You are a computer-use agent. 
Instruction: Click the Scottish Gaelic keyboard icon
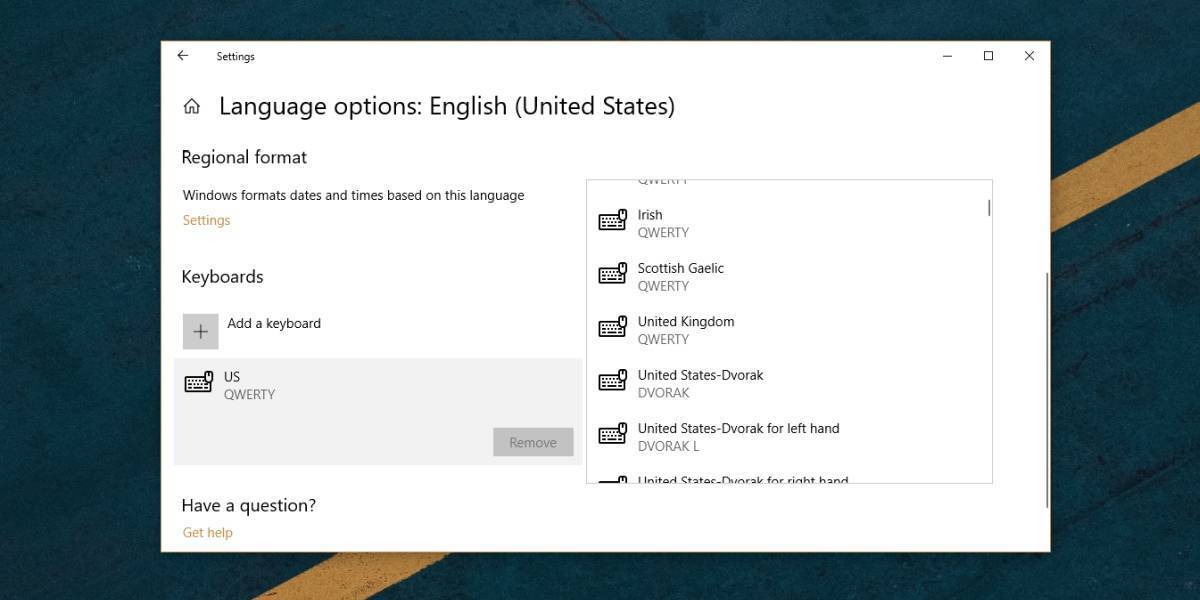[612, 274]
